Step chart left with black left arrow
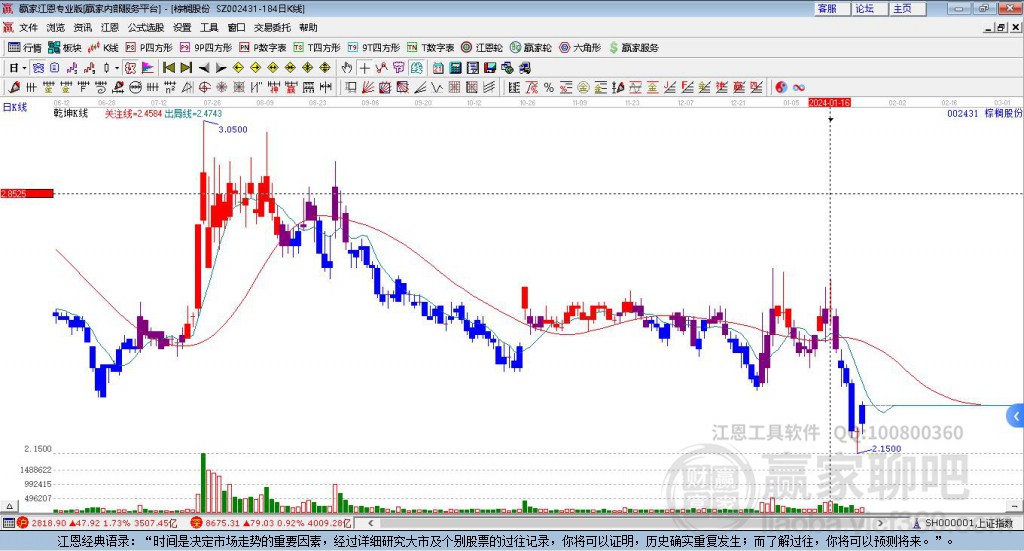 click(x=204, y=68)
